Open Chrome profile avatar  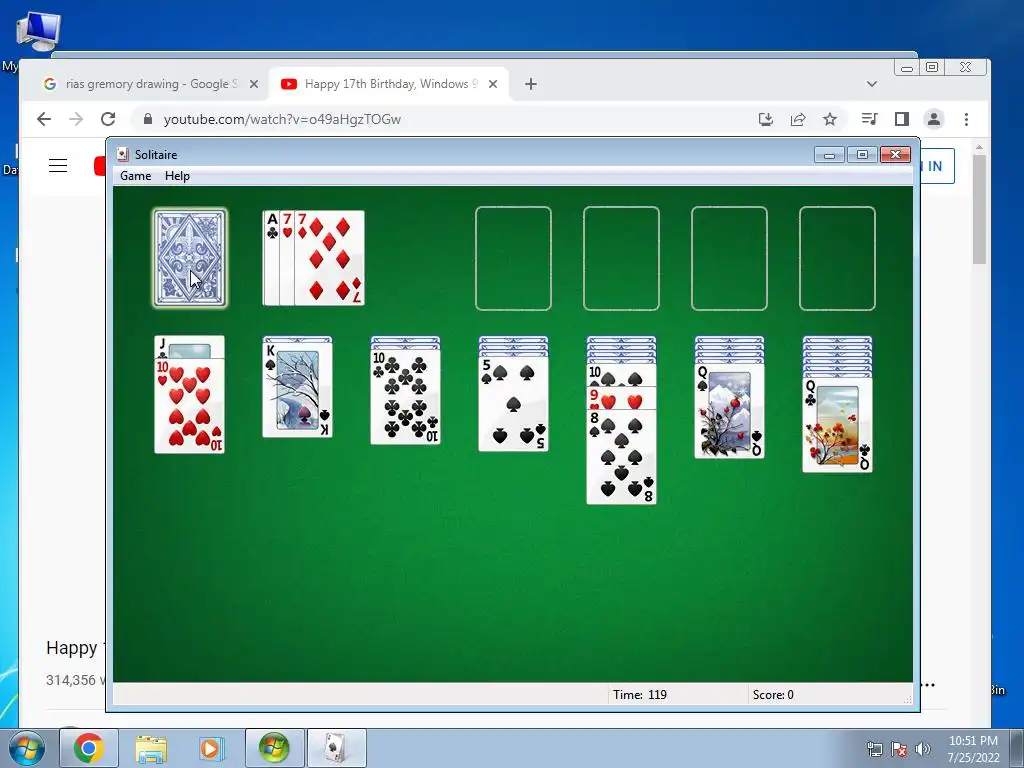(934, 119)
